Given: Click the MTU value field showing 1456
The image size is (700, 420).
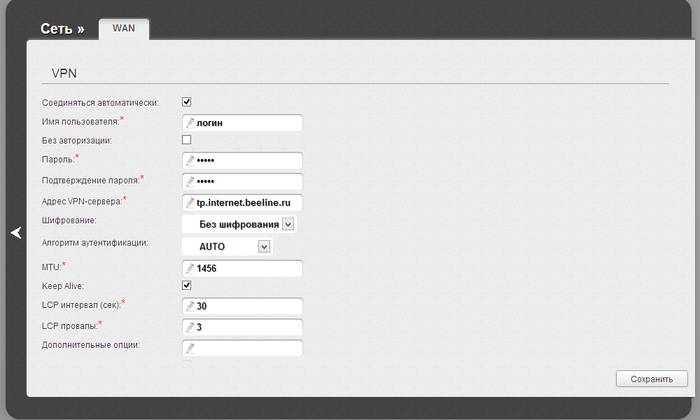Looking at the screenshot, I should (250, 268).
